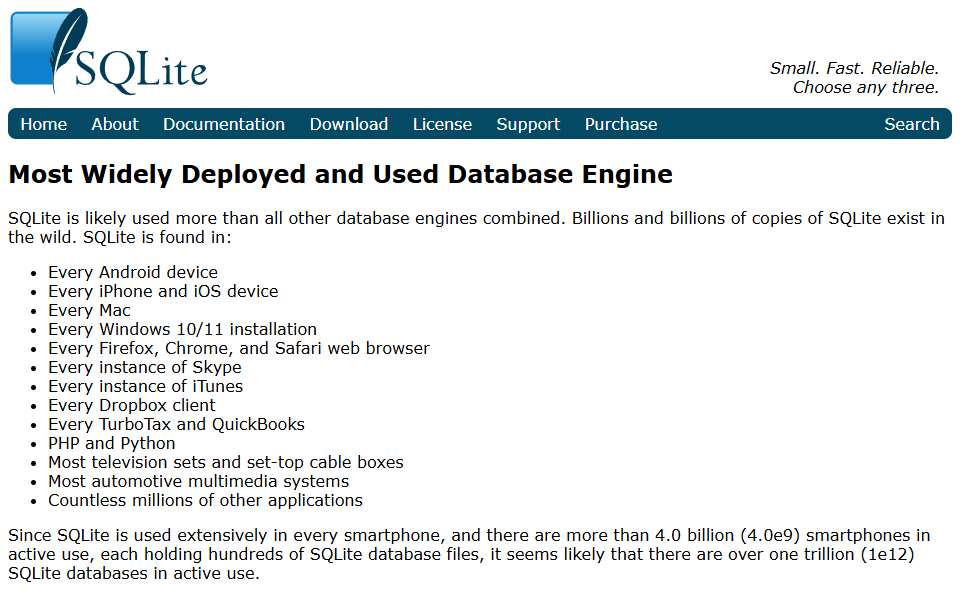Click 'Most television sets' list item
This screenshot has height=600, width=960.
click(226, 462)
